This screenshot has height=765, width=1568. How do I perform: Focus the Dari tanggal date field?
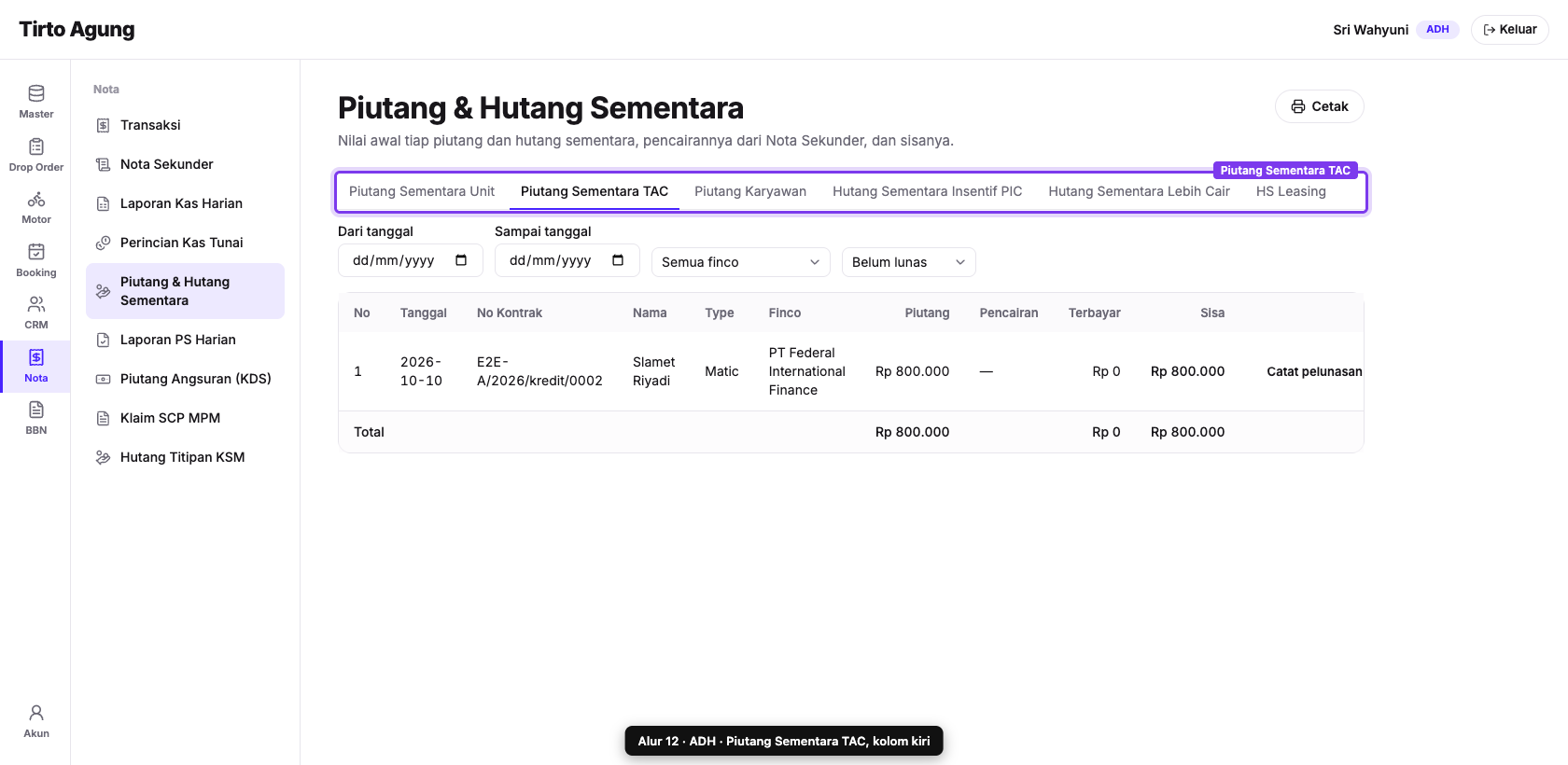[x=411, y=260]
